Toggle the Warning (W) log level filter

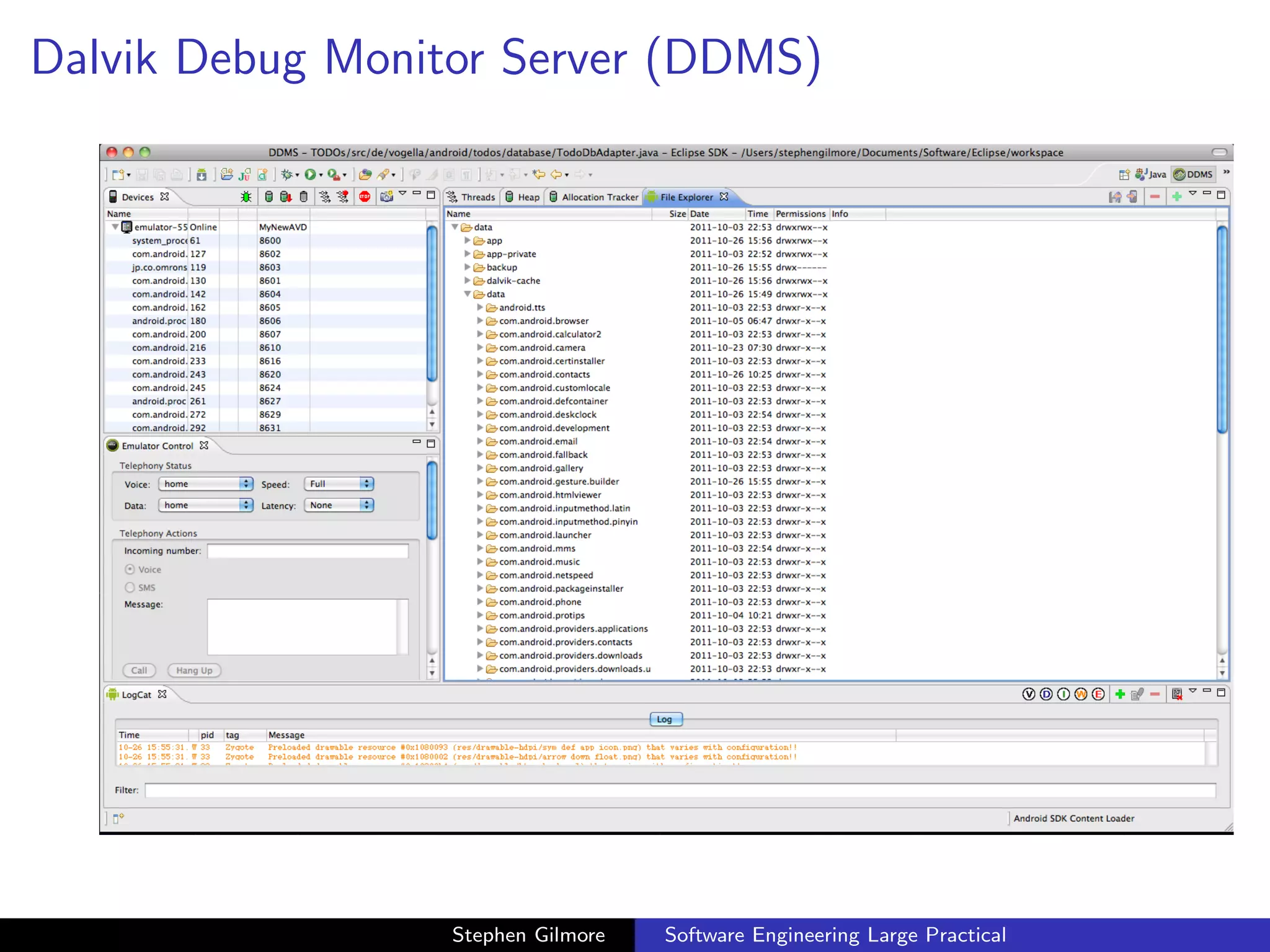coord(1081,694)
